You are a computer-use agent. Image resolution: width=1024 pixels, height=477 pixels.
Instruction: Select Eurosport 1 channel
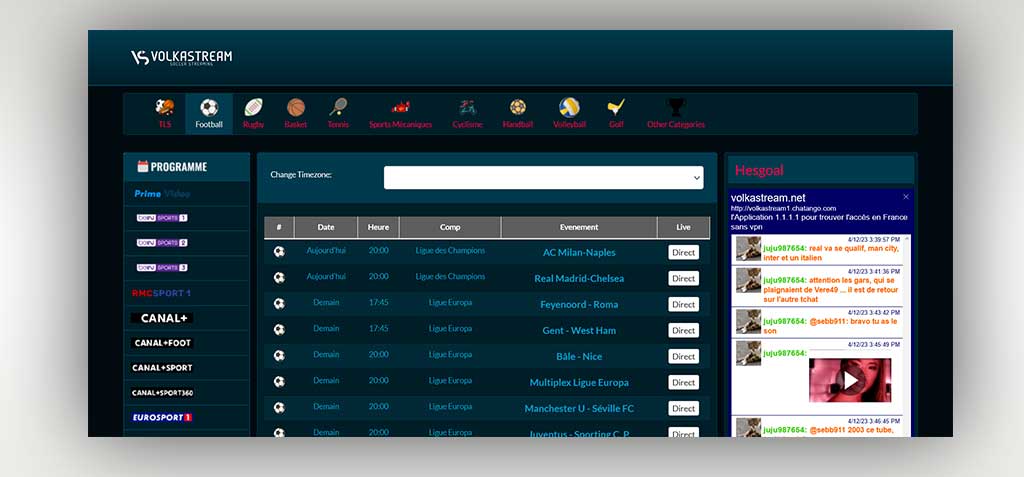click(161, 417)
